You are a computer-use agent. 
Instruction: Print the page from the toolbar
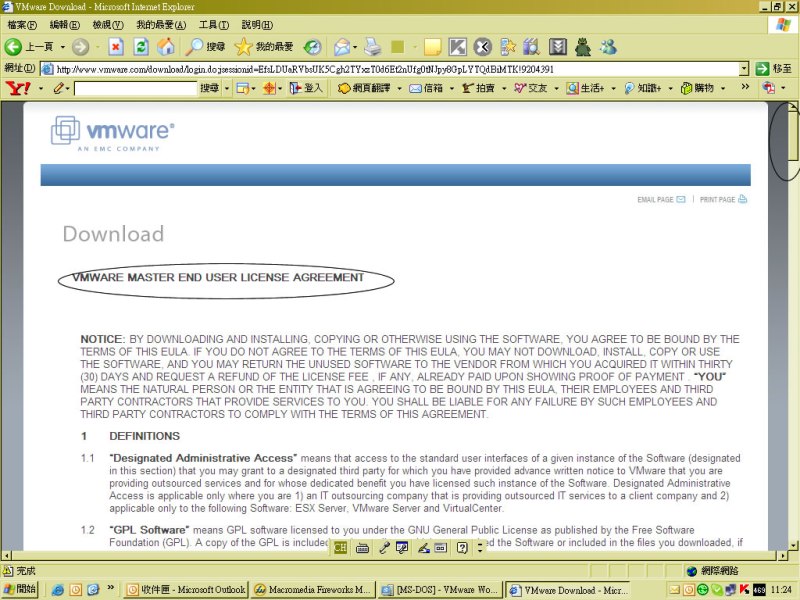pyautogui.click(x=373, y=47)
